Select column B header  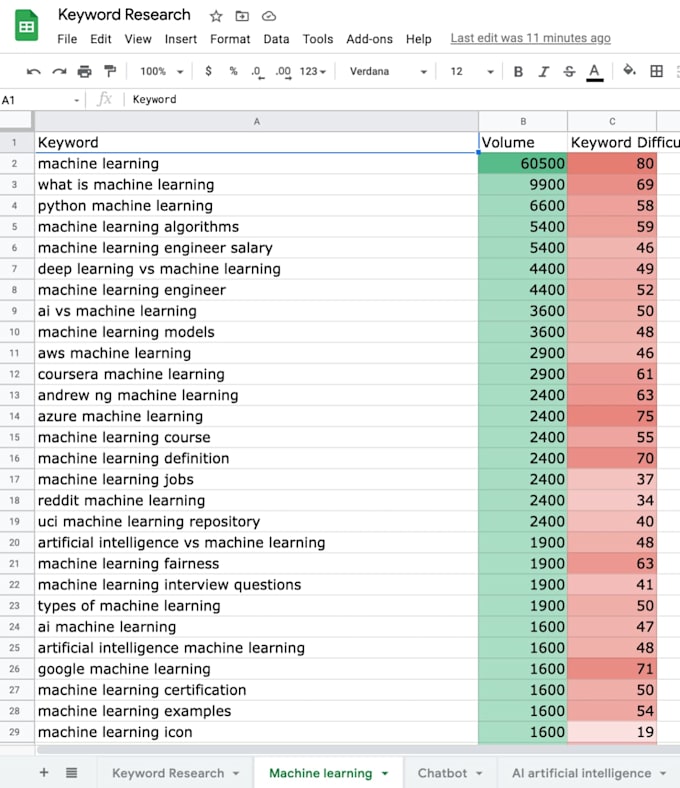click(x=523, y=122)
